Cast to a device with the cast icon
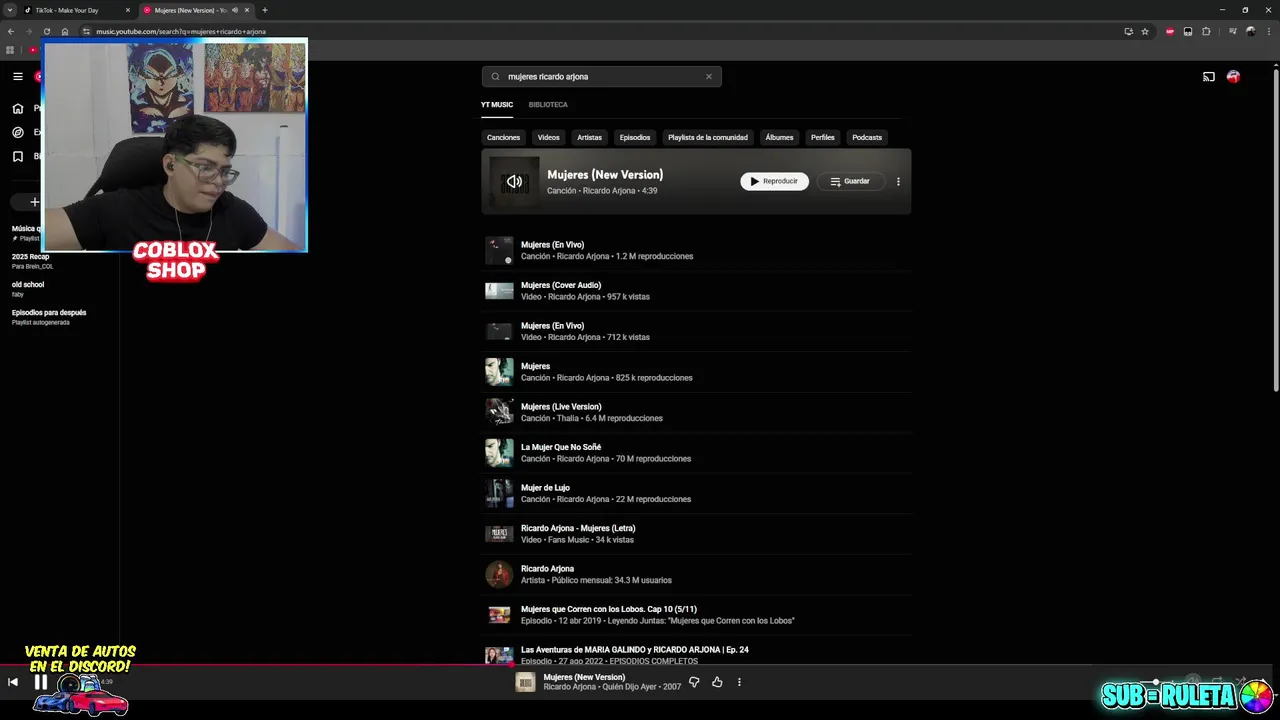 tap(1208, 77)
